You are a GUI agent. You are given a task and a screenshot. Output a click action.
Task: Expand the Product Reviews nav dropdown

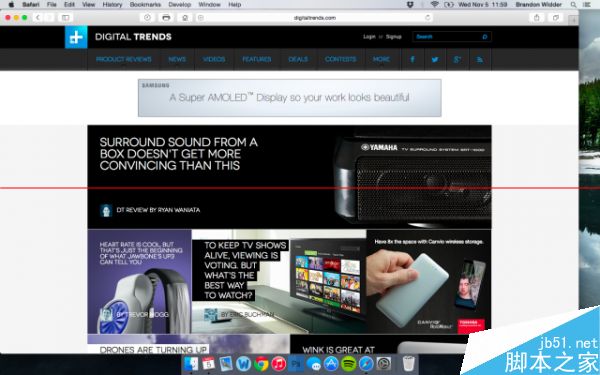click(124, 59)
